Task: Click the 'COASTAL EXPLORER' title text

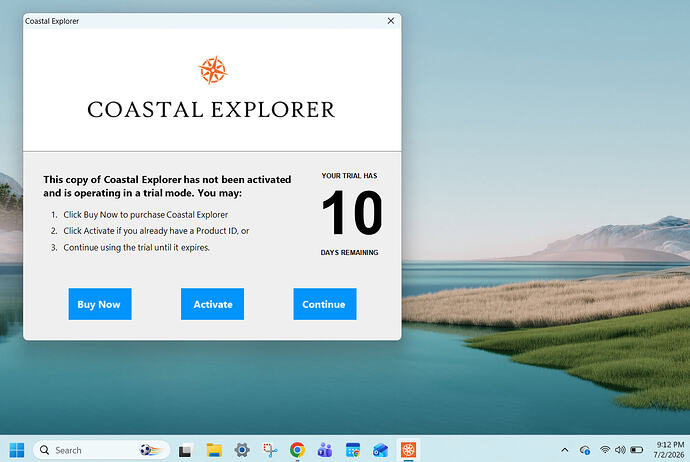Action: pos(211,110)
